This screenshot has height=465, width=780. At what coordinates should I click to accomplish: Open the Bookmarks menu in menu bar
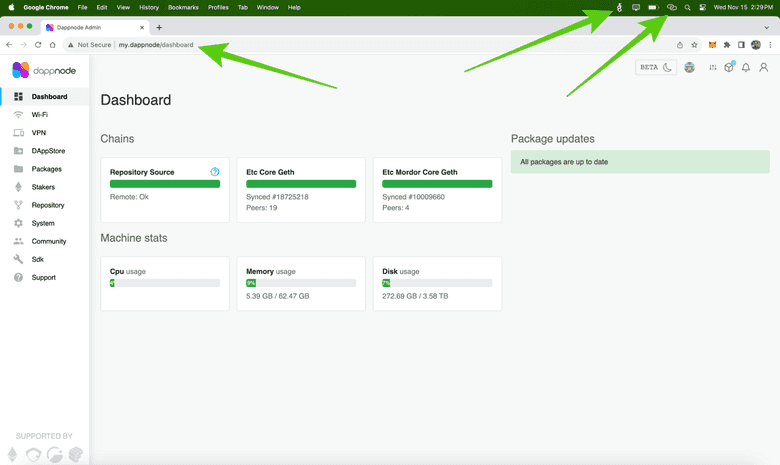tap(183, 7)
